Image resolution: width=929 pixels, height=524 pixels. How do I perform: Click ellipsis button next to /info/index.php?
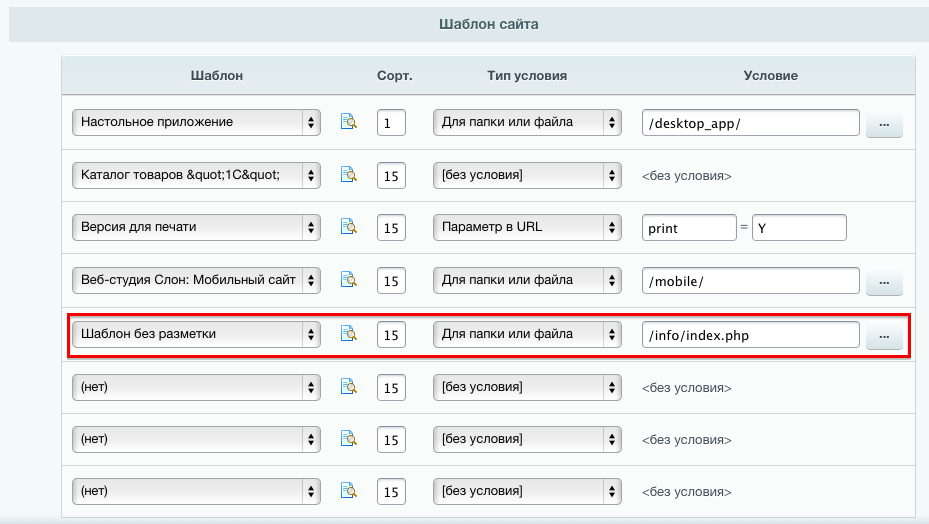pos(883,335)
